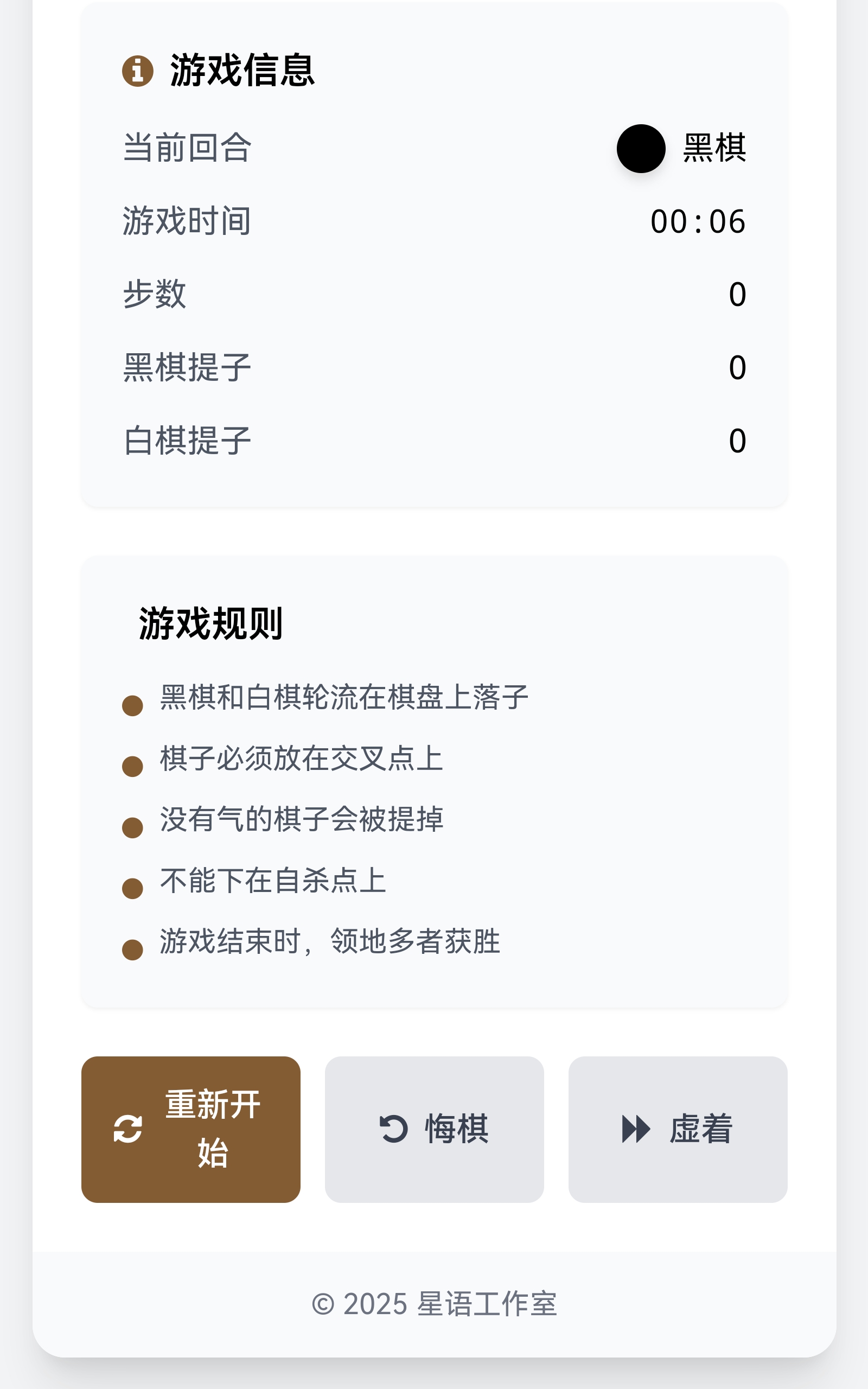Click the refresh icon in 重新开始 button
The height and width of the screenshot is (1389, 868).
128,1129
